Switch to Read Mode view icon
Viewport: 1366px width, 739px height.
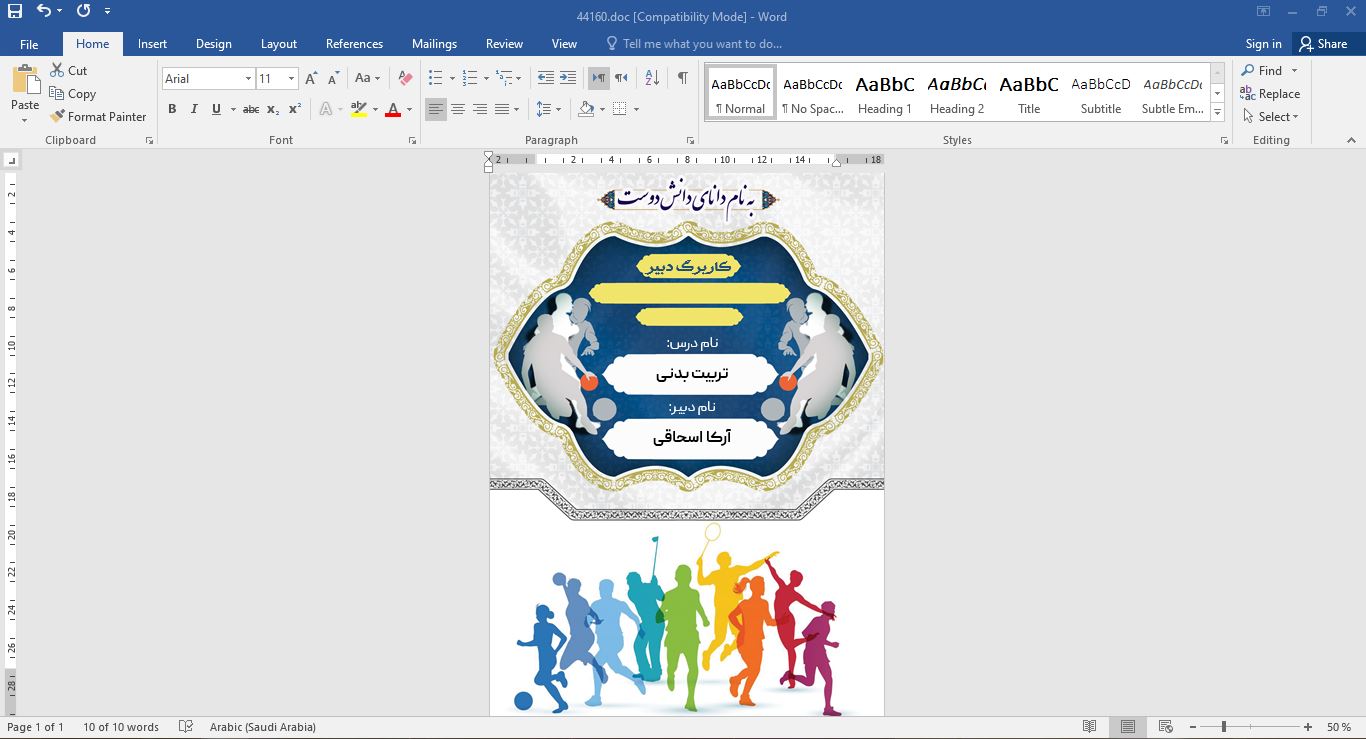(1090, 727)
